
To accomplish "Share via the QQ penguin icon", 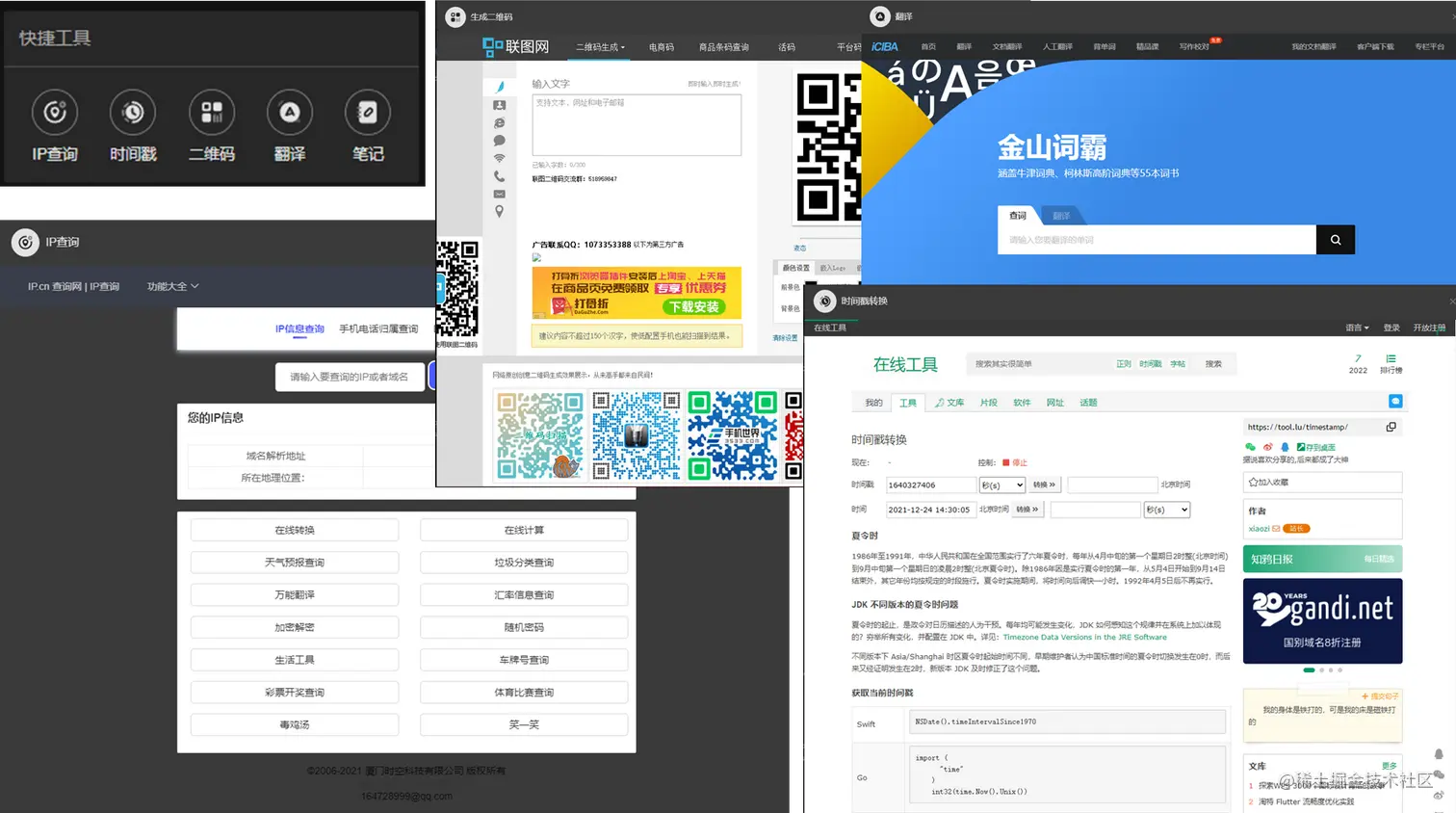I will (x=1285, y=447).
